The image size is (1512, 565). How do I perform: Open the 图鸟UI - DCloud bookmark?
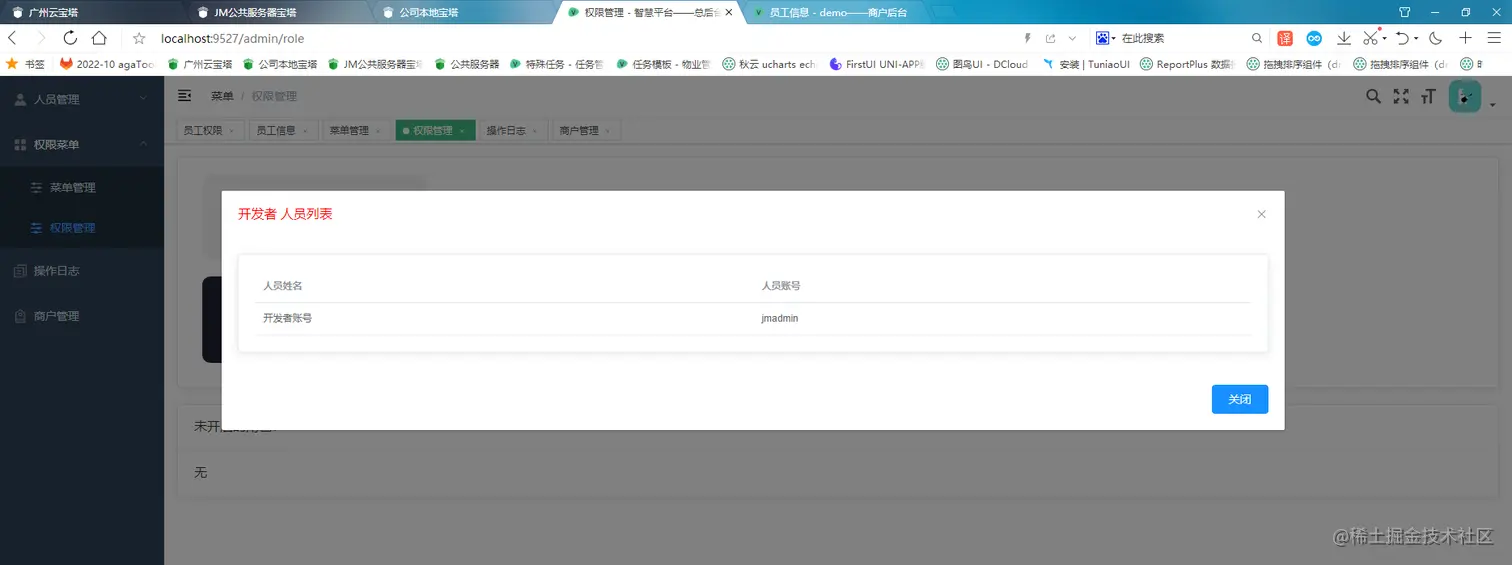(x=982, y=63)
